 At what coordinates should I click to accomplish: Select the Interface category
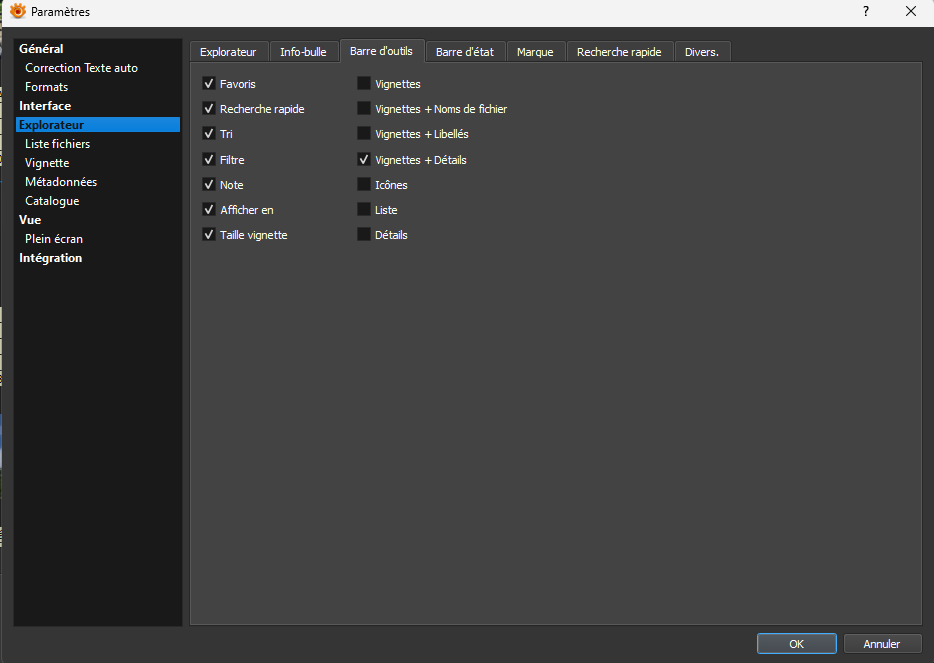pyautogui.click(x=45, y=106)
